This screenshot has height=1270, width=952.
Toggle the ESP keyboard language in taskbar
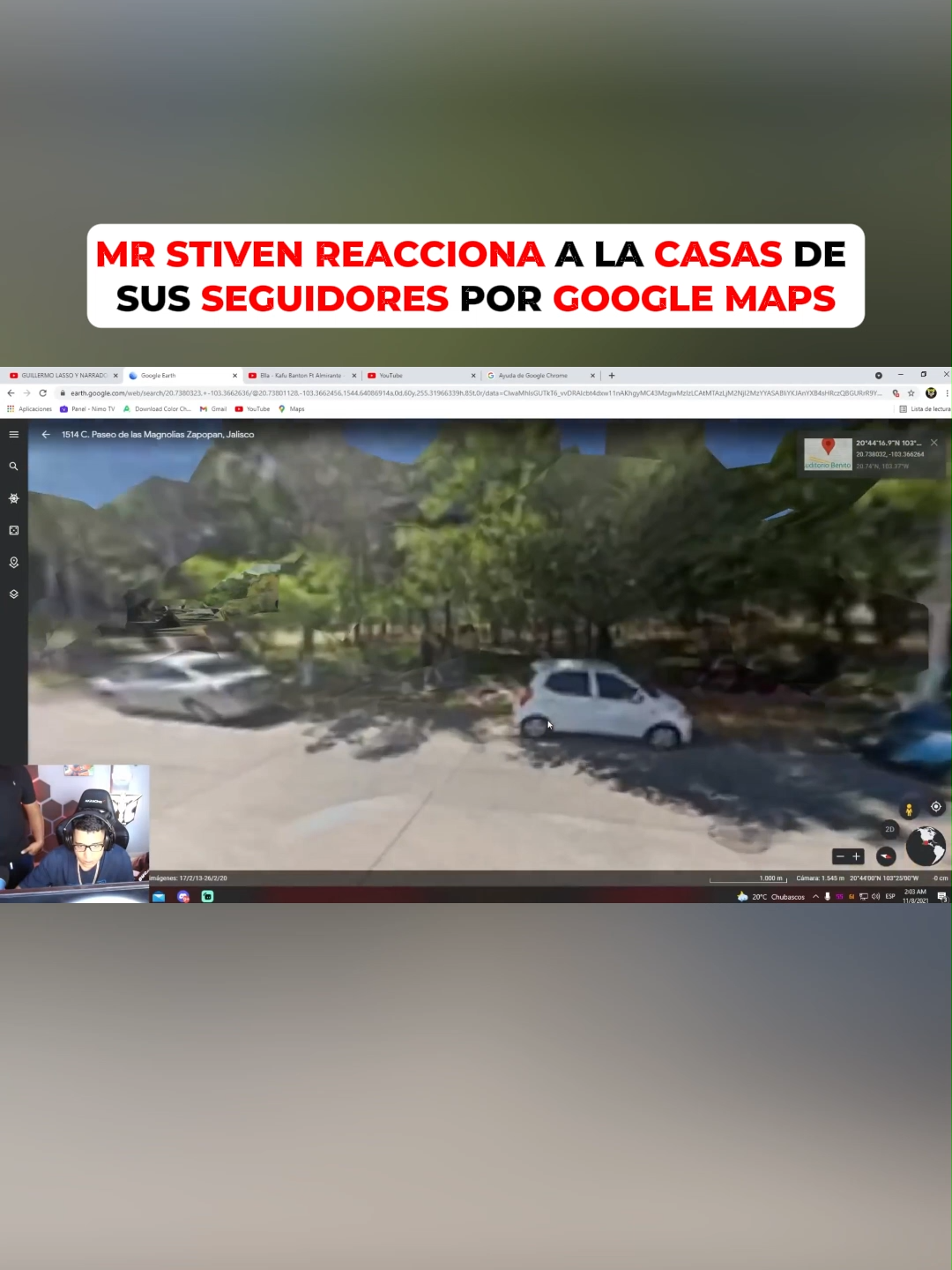point(889,897)
